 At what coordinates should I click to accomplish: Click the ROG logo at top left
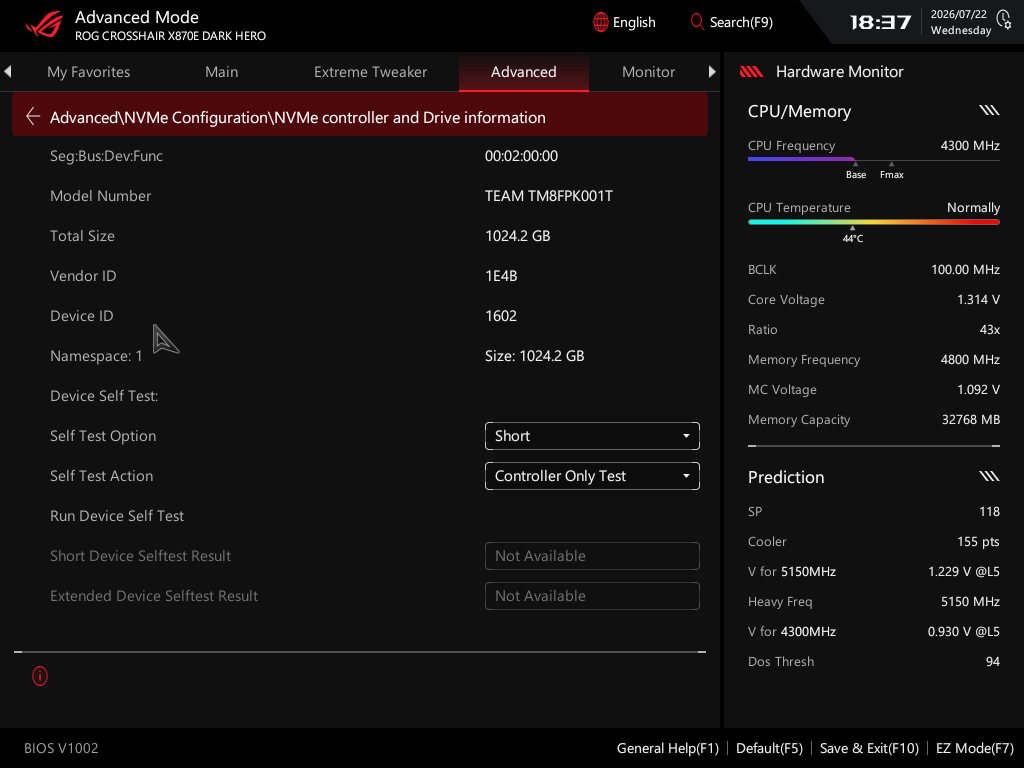(44, 25)
